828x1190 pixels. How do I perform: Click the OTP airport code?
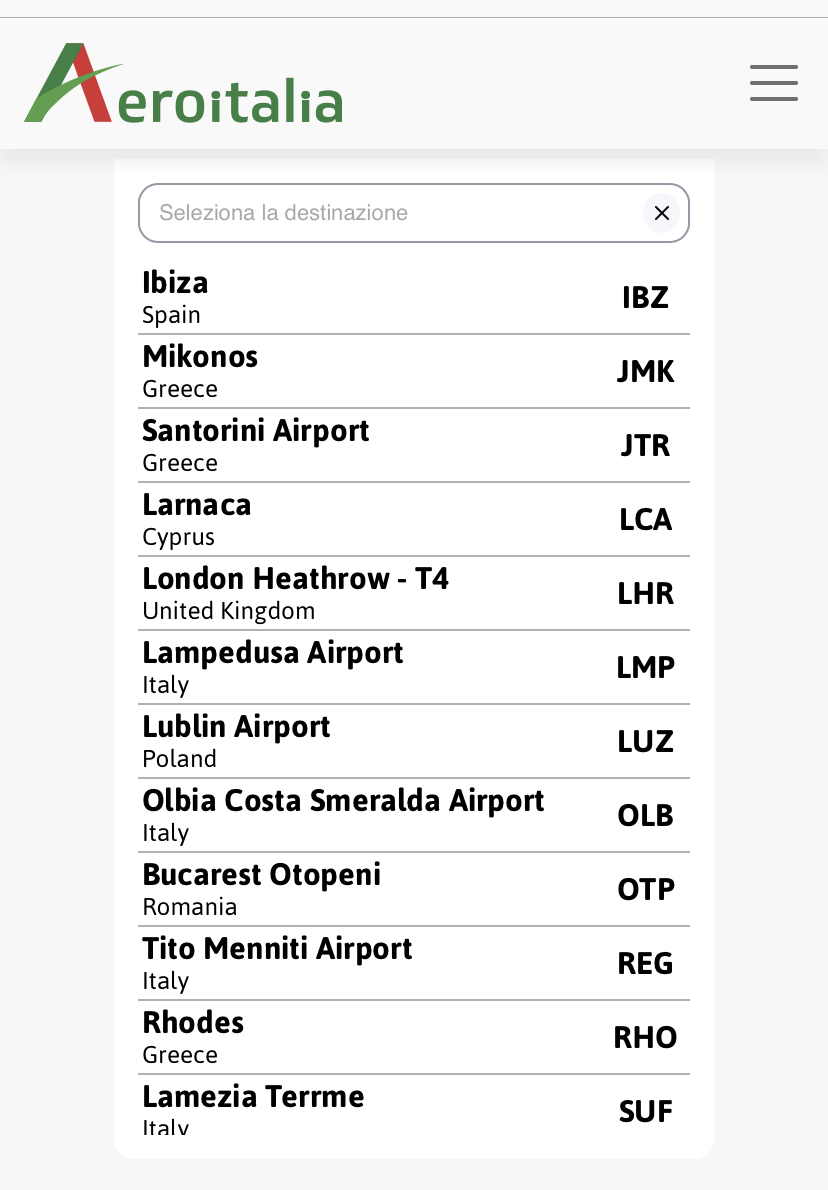645,889
